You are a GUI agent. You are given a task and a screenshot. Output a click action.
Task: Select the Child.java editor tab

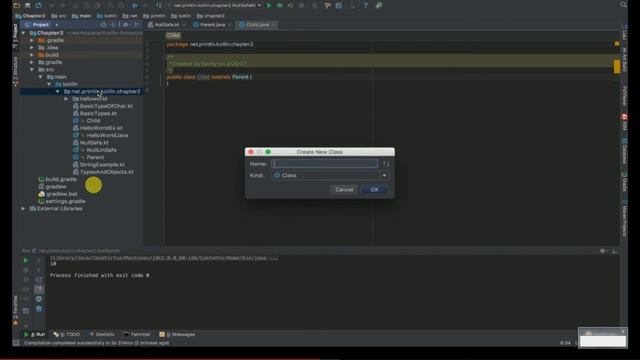257,25
